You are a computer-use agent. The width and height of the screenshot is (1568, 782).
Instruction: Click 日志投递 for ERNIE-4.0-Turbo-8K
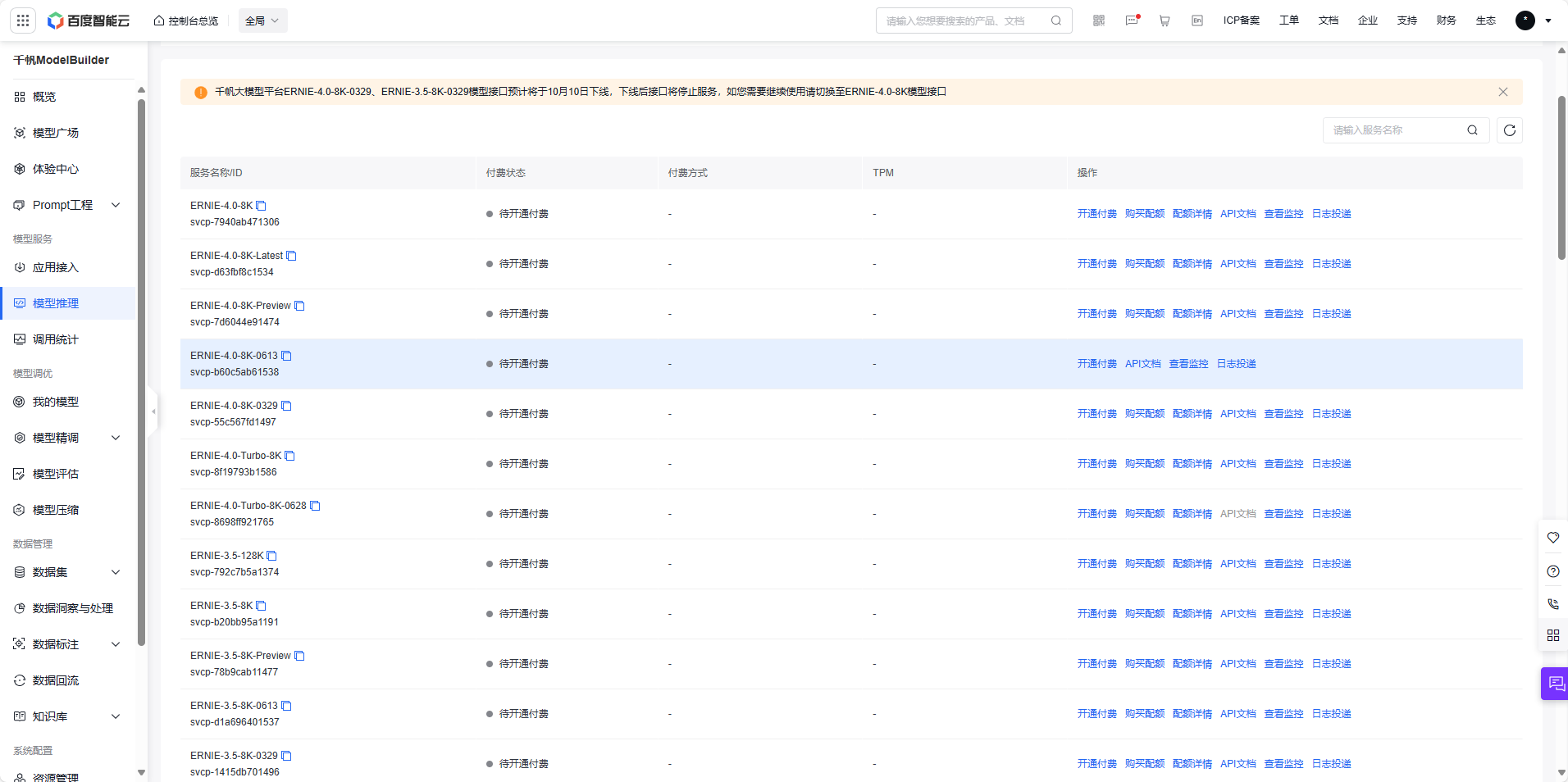pos(1331,464)
